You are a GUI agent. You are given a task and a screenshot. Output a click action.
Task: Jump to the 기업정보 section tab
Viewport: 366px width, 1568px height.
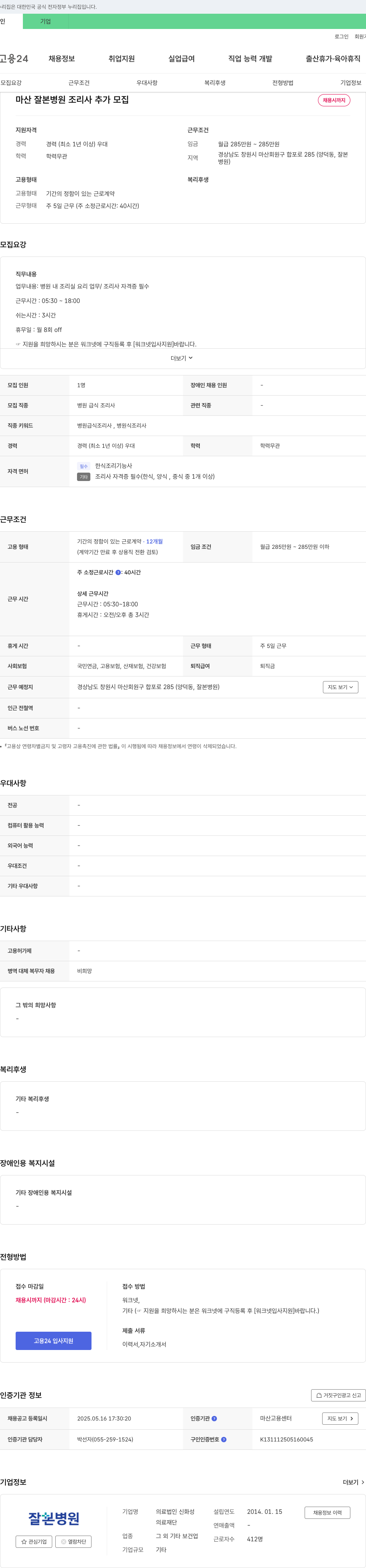pyautogui.click(x=351, y=83)
